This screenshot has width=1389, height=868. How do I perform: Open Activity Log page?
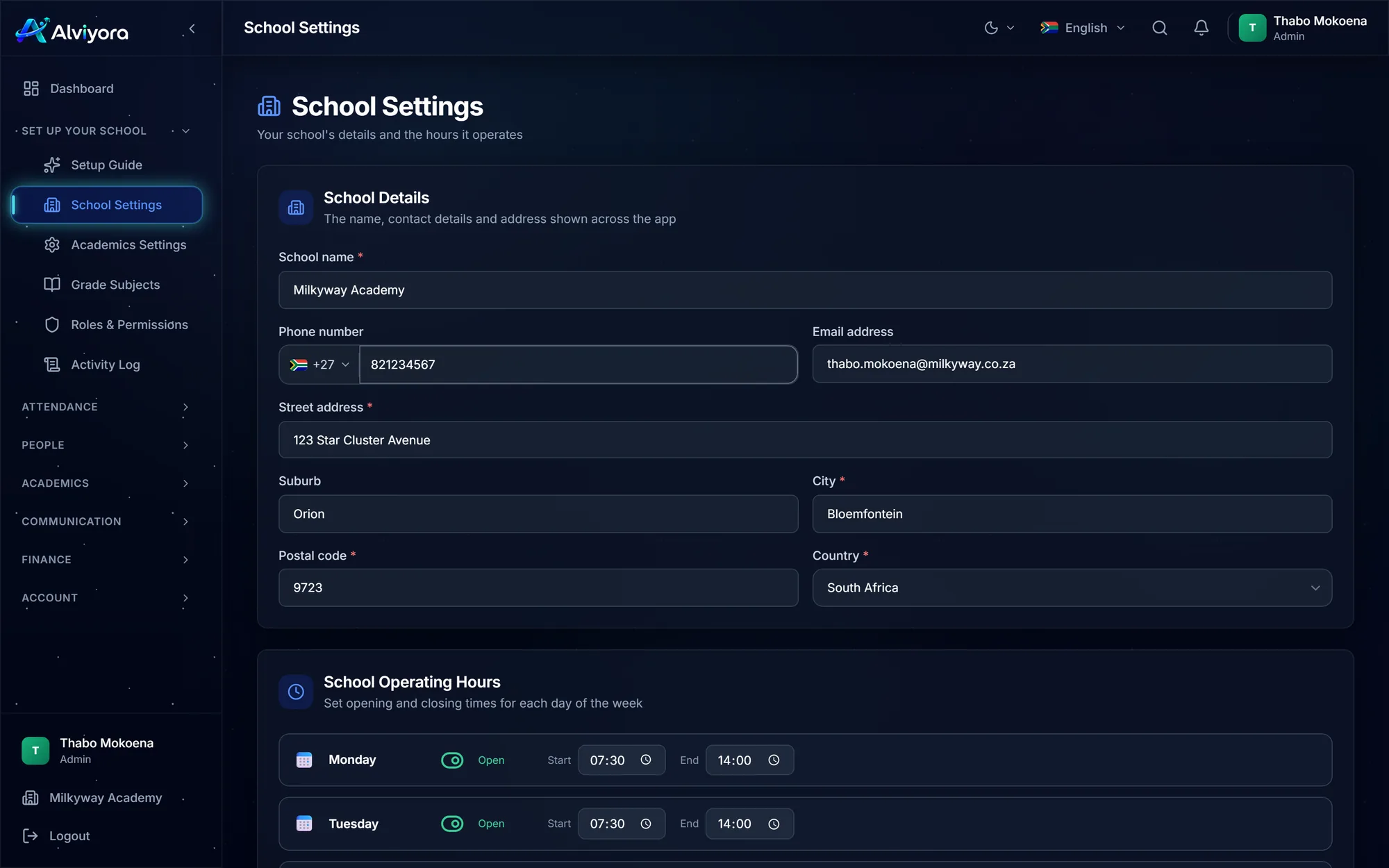coord(106,365)
